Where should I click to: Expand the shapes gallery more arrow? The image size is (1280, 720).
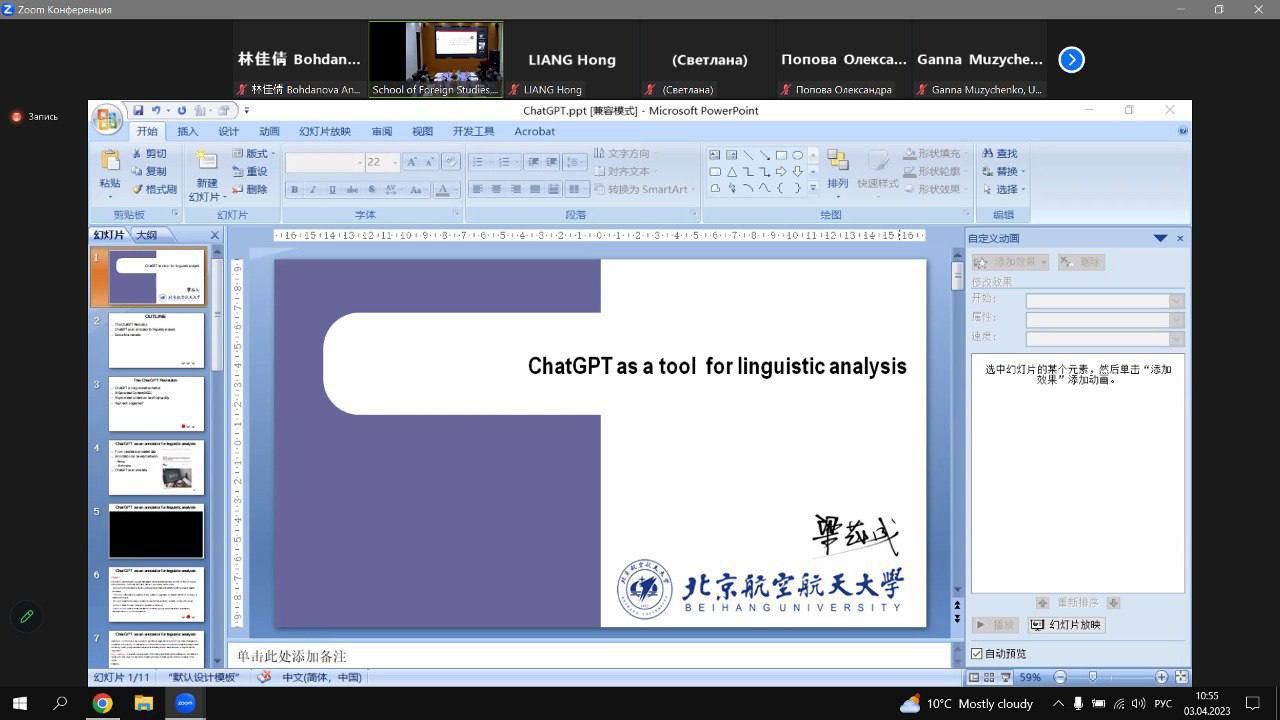coord(813,188)
